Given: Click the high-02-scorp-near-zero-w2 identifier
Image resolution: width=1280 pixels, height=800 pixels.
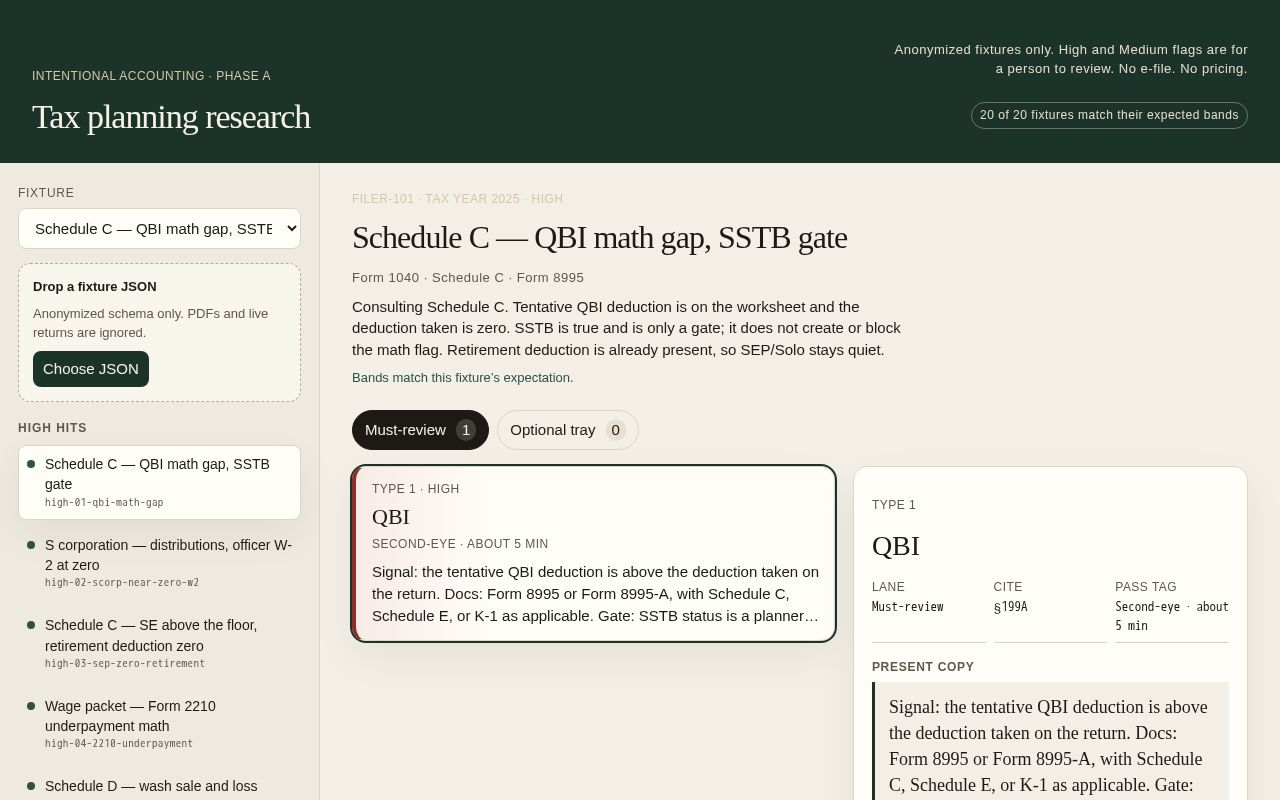Looking at the screenshot, I should pyautogui.click(x=122, y=583).
